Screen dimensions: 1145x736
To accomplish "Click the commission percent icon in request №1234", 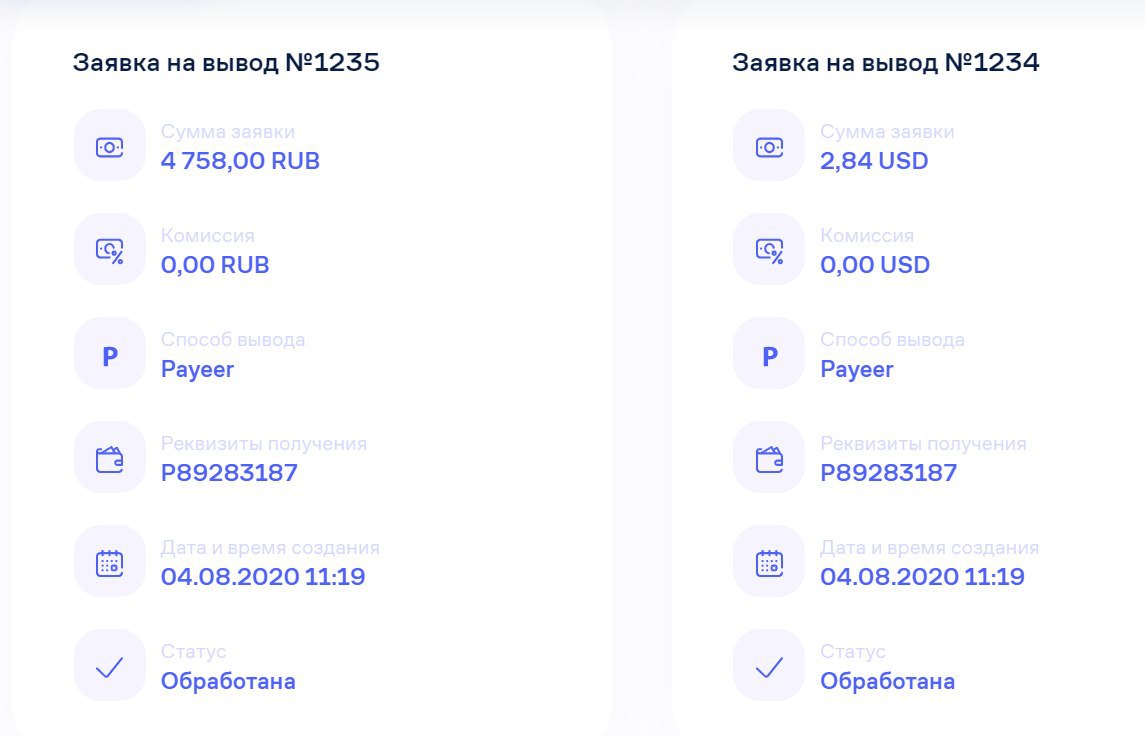I will tap(769, 251).
